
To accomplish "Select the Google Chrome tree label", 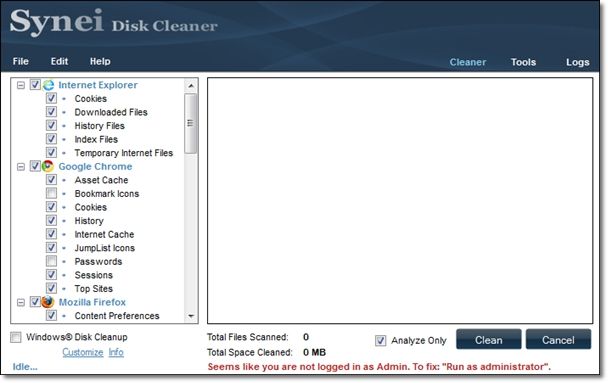I will (x=95, y=166).
